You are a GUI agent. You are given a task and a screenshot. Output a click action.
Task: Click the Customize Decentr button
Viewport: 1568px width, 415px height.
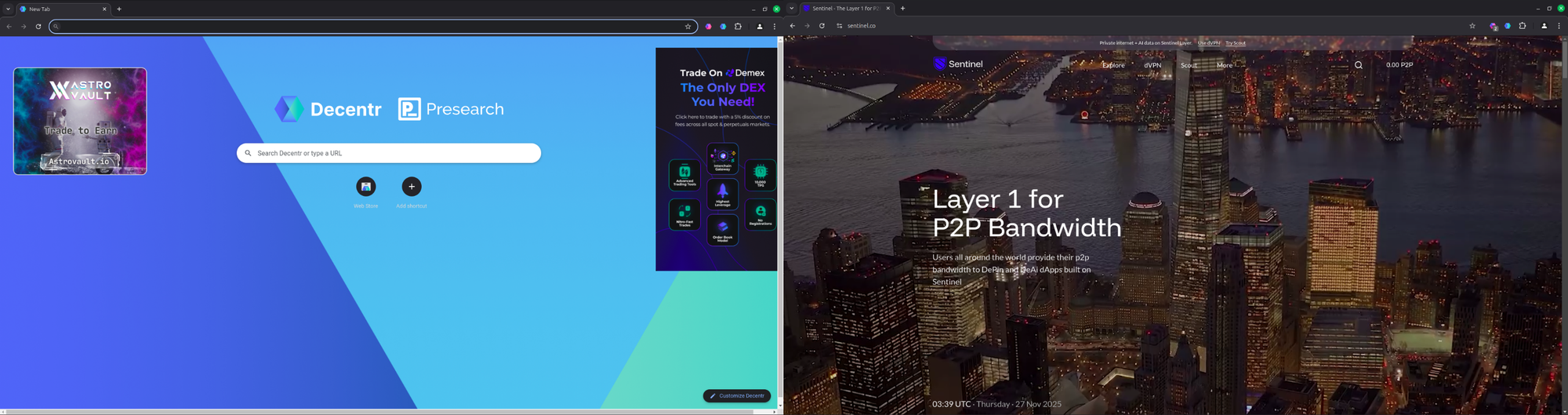tap(737, 395)
